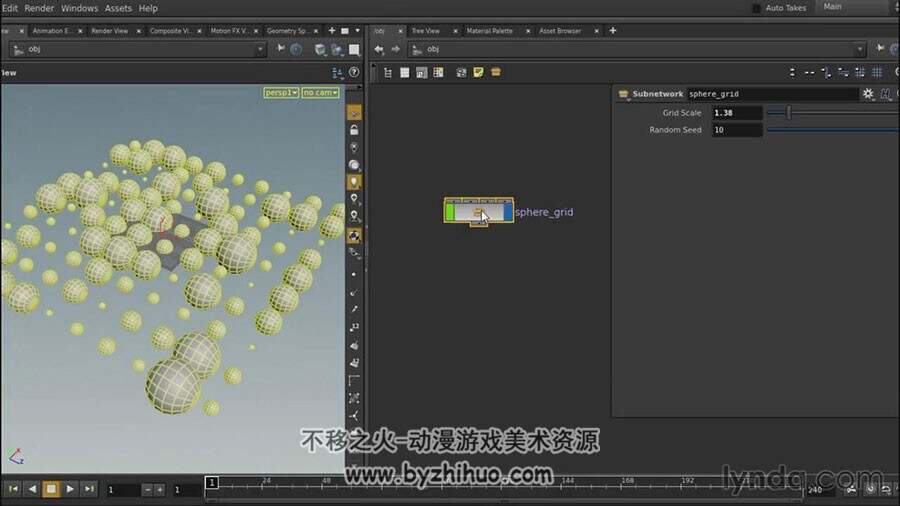Show the network table view icon
The image size is (900, 506).
pos(405,73)
